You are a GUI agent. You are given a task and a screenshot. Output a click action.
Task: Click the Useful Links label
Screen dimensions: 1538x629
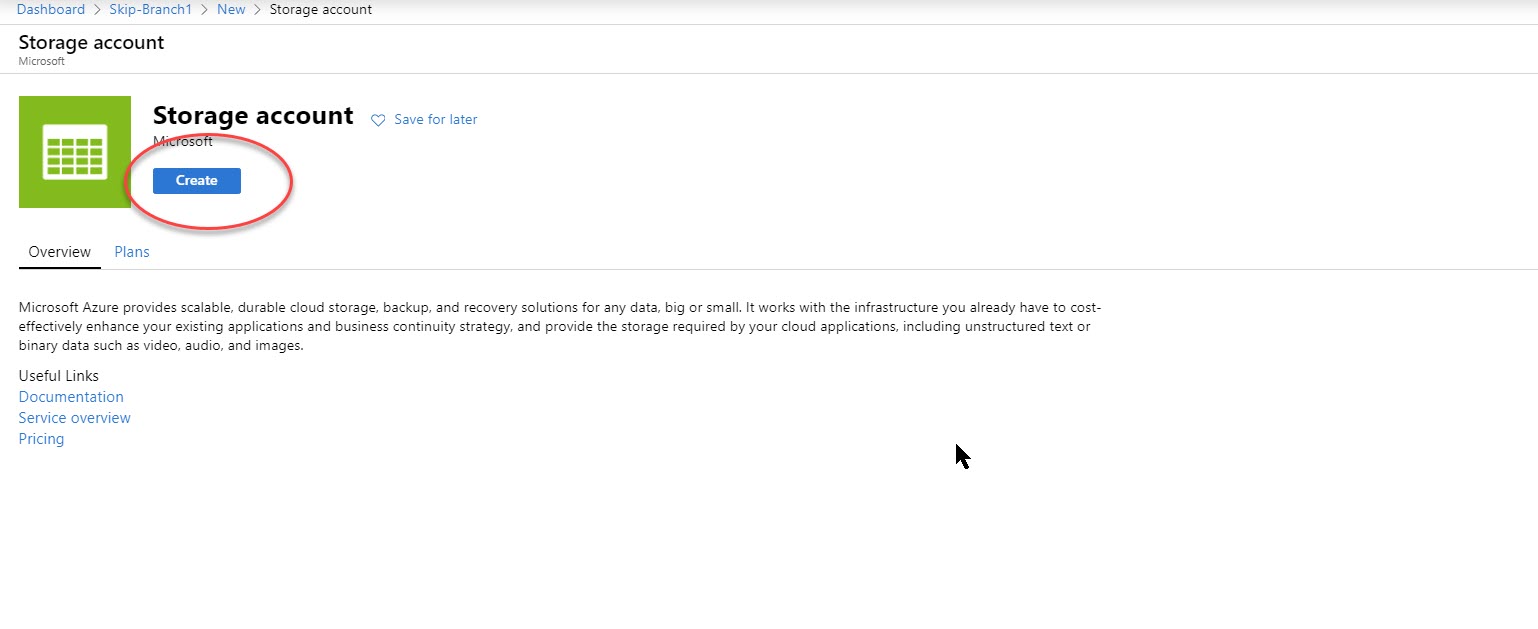tap(59, 376)
